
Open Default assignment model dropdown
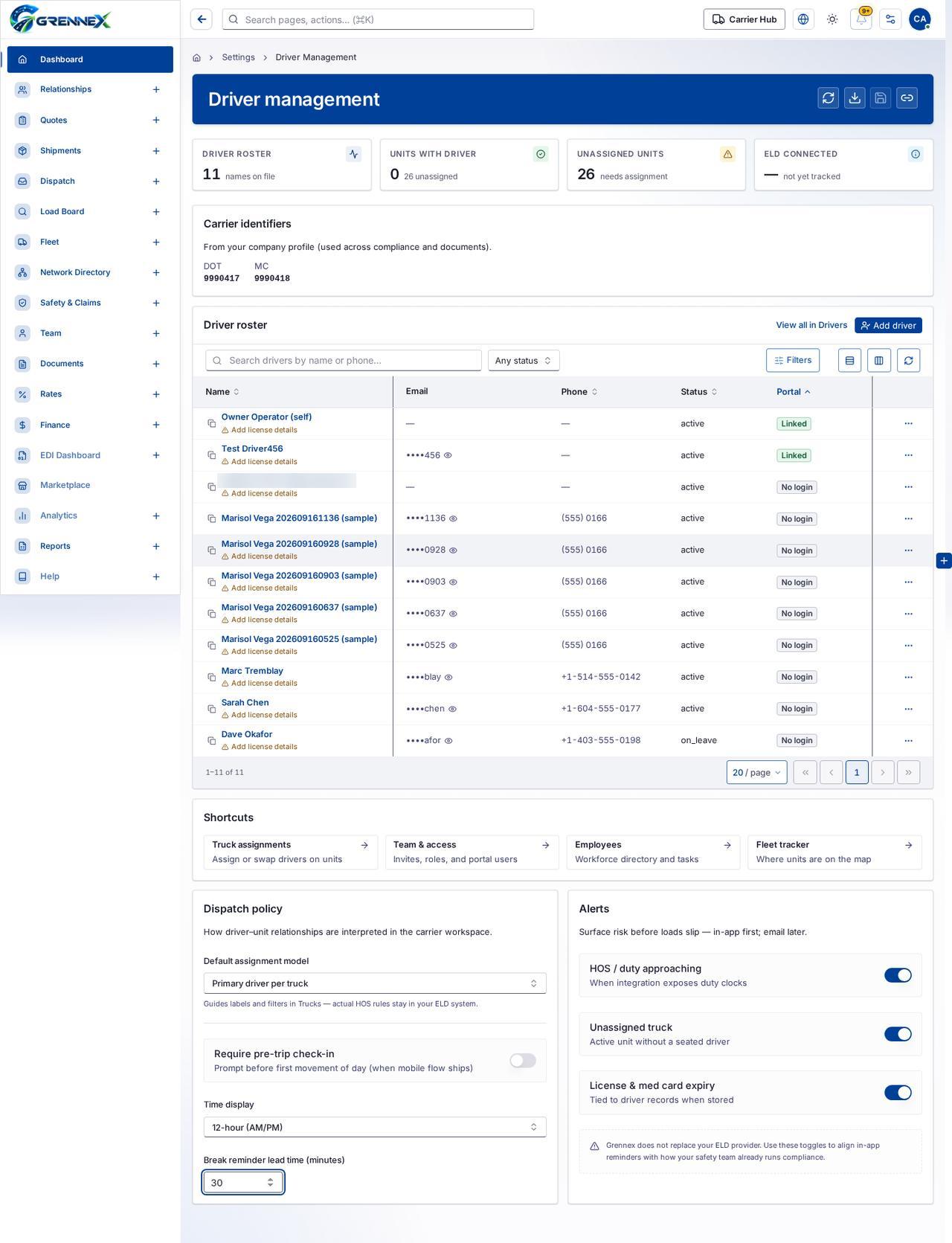click(x=375, y=983)
